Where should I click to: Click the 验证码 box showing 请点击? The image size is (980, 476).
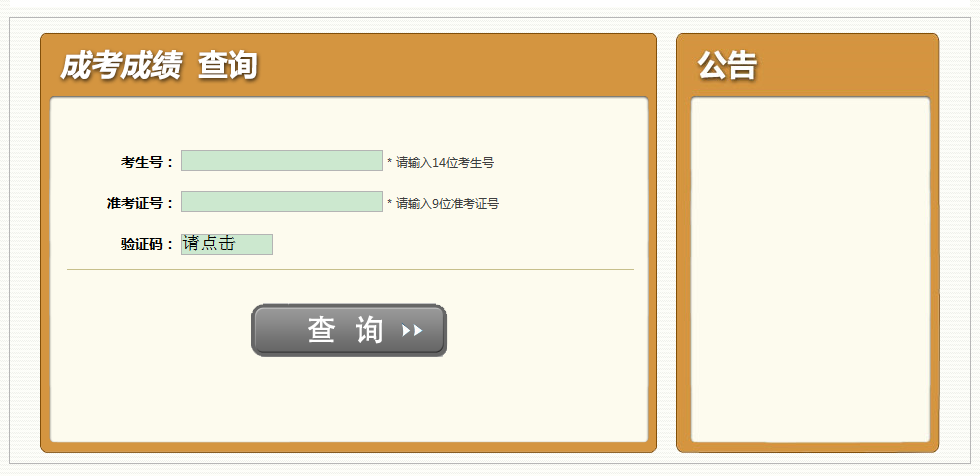(227, 244)
